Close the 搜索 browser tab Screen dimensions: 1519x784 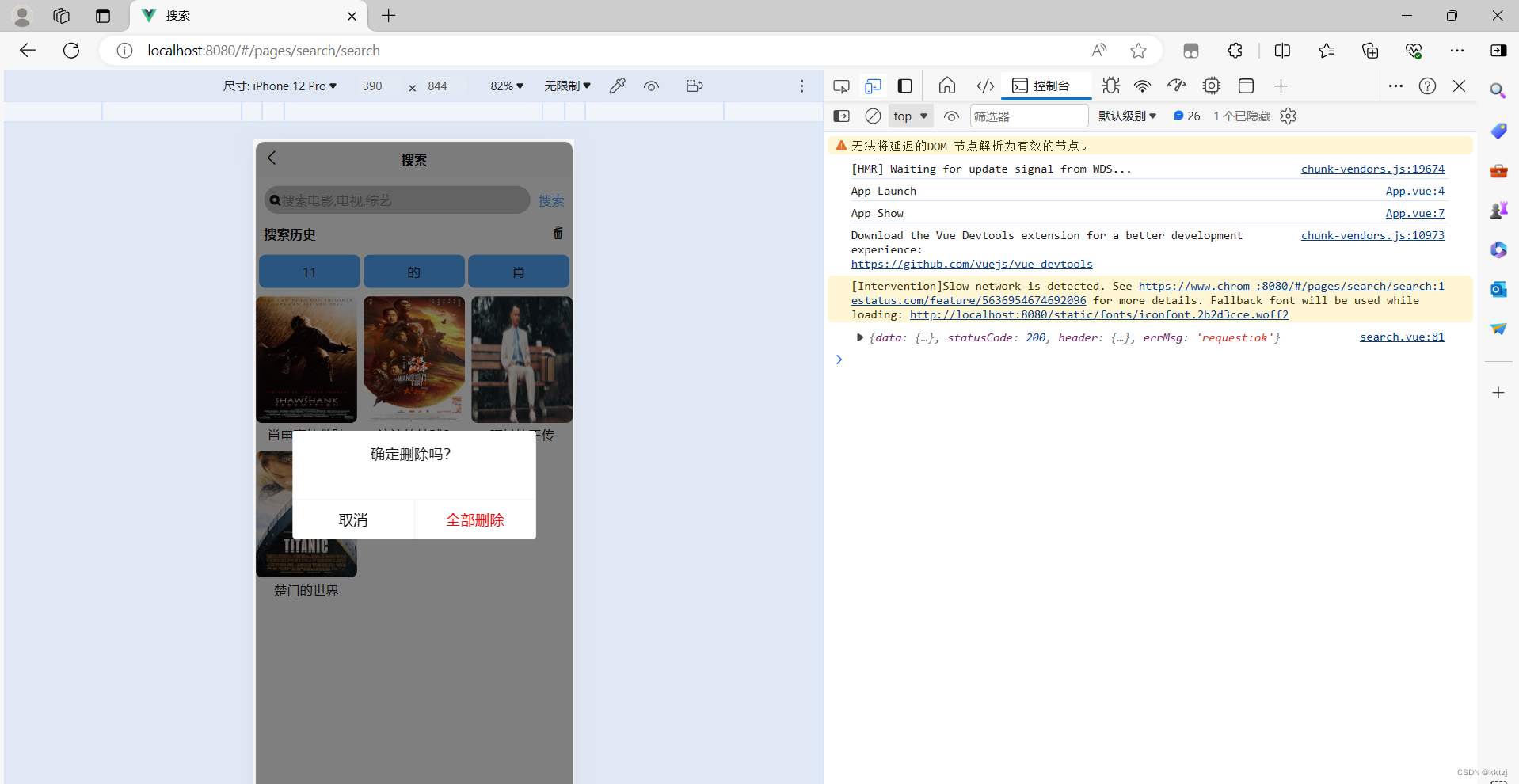[x=352, y=16]
